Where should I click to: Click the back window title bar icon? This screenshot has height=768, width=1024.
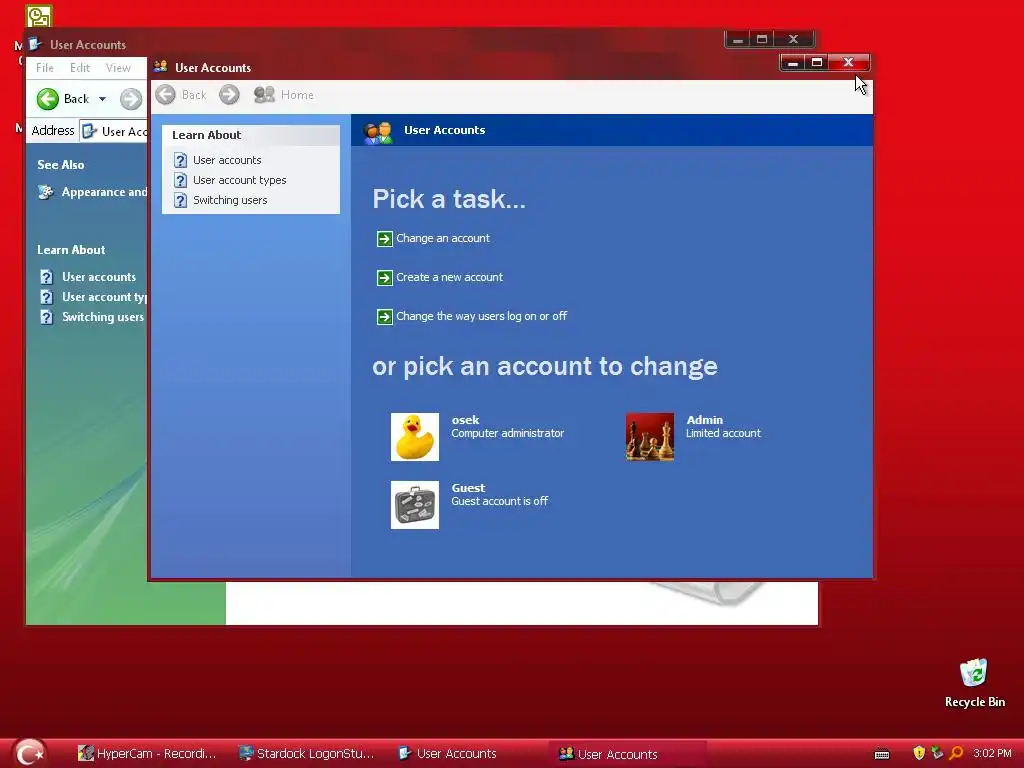coord(35,44)
